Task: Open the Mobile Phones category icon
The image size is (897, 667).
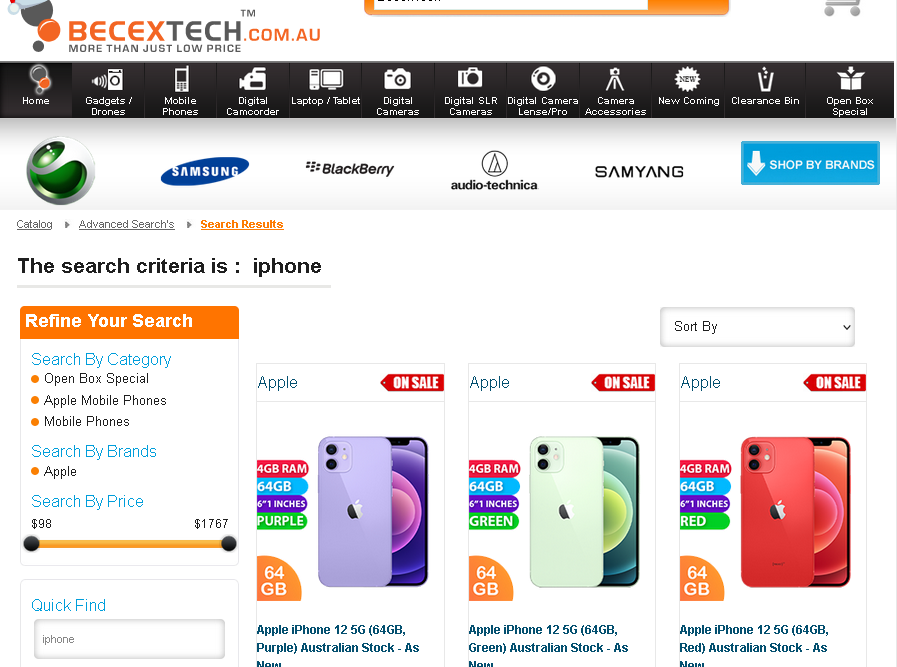Action: (x=180, y=79)
